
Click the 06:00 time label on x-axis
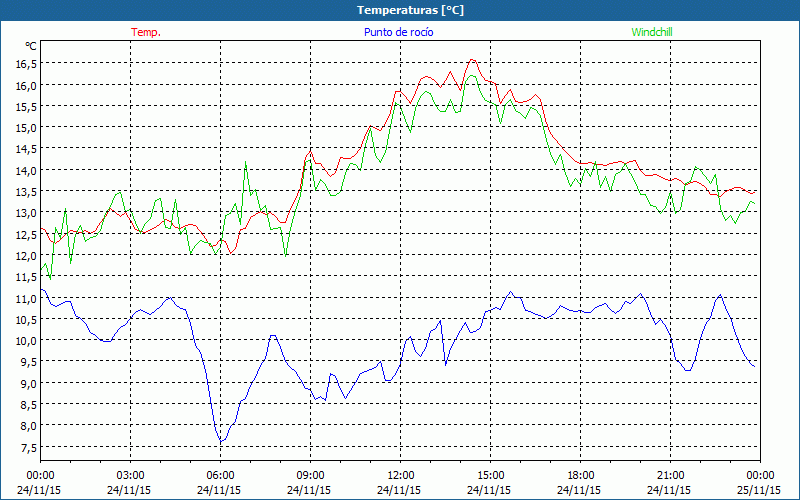click(x=220, y=476)
